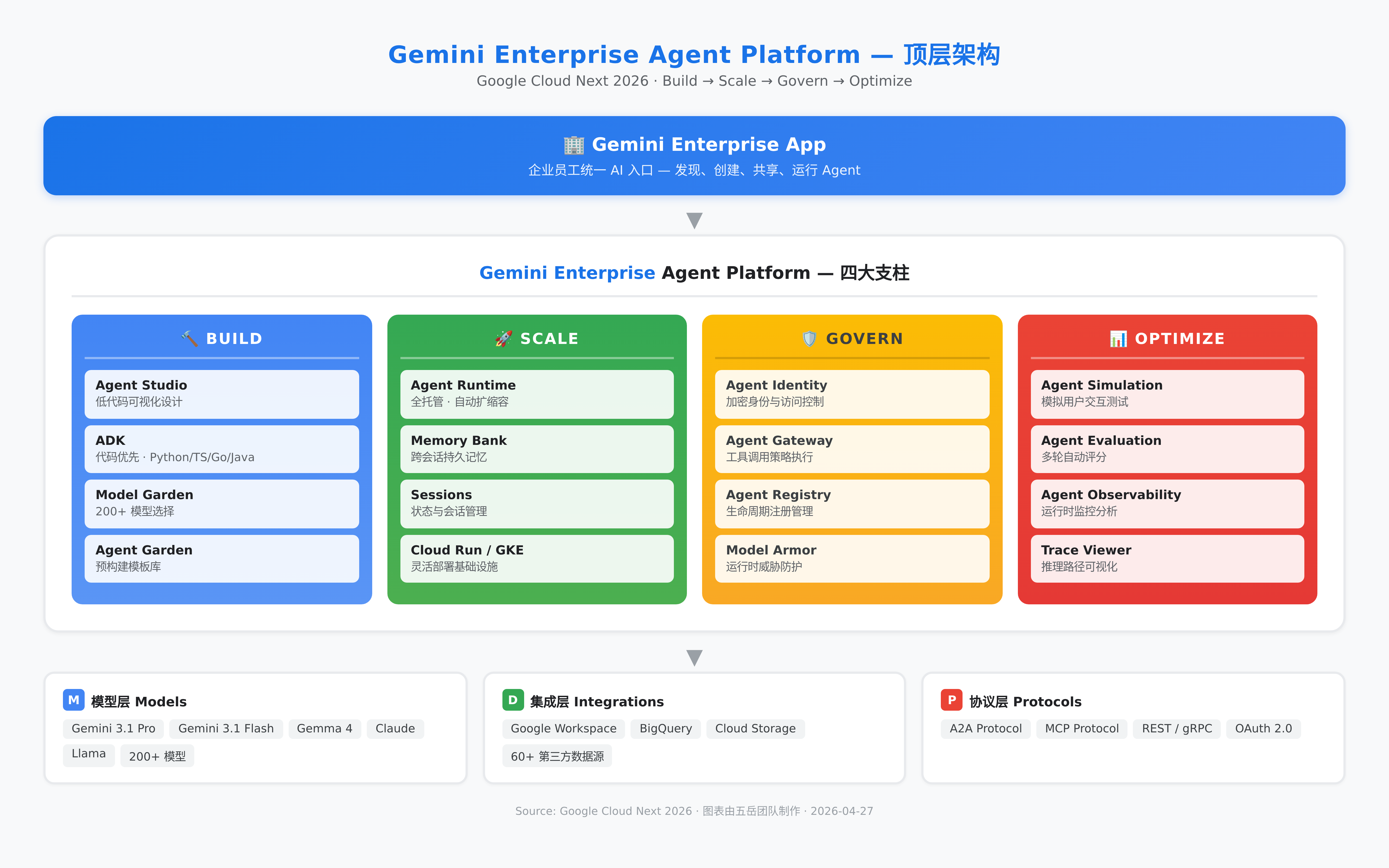Click the 集成层 Integrations section title

(596, 701)
